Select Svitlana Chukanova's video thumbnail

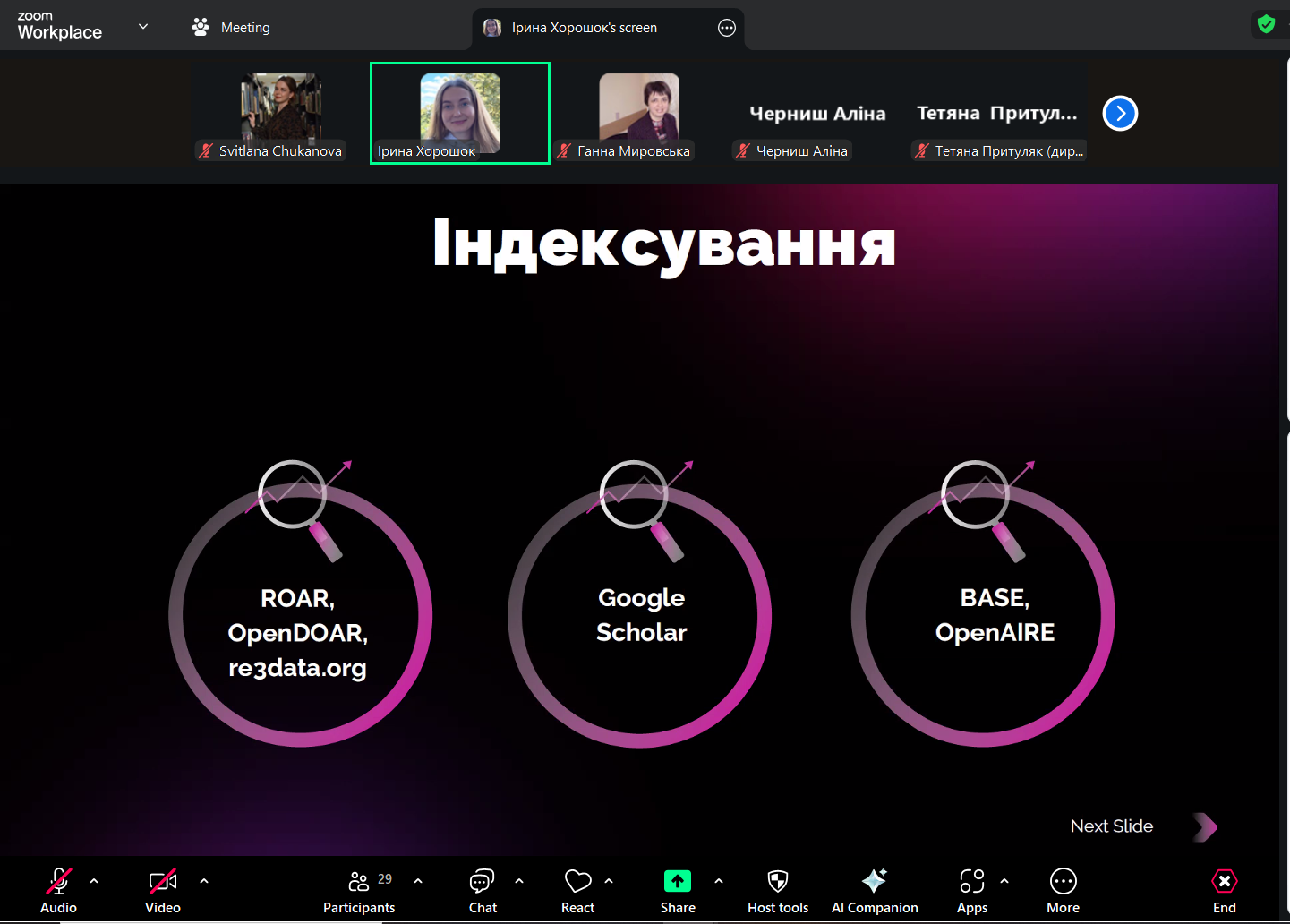(x=281, y=114)
